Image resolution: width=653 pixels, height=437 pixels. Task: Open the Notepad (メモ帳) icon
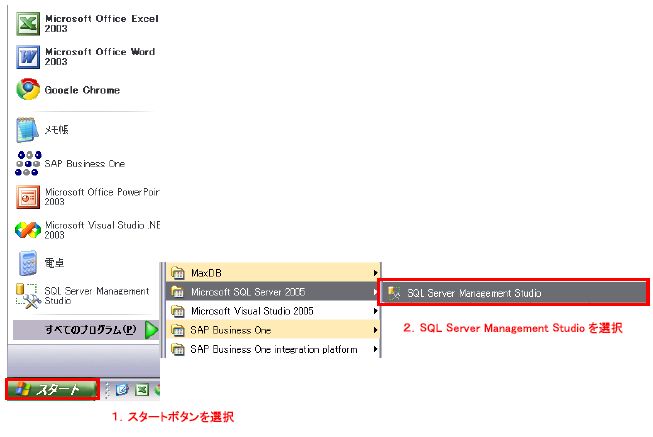pyautogui.click(x=27, y=130)
